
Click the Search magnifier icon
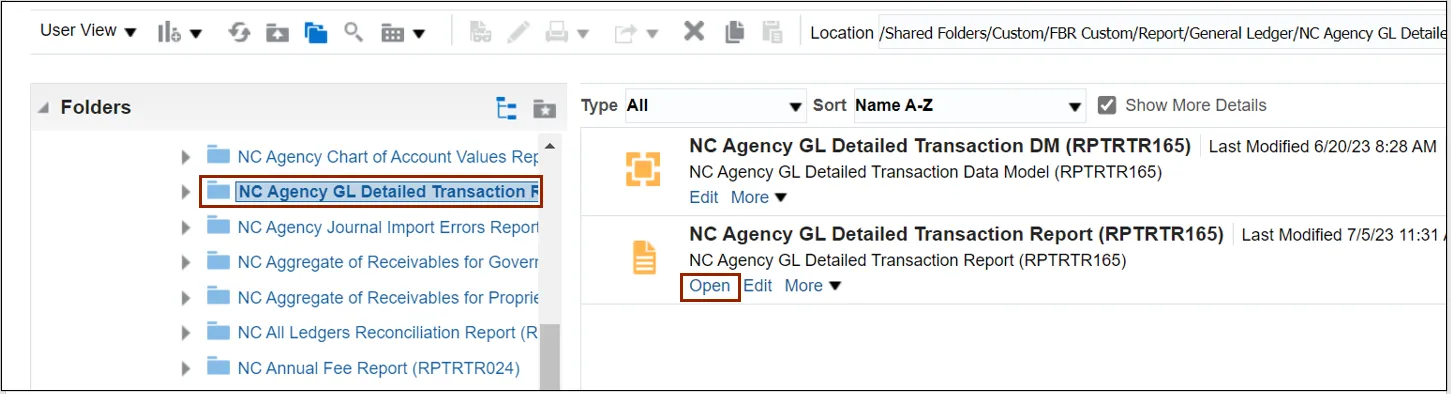click(x=353, y=32)
